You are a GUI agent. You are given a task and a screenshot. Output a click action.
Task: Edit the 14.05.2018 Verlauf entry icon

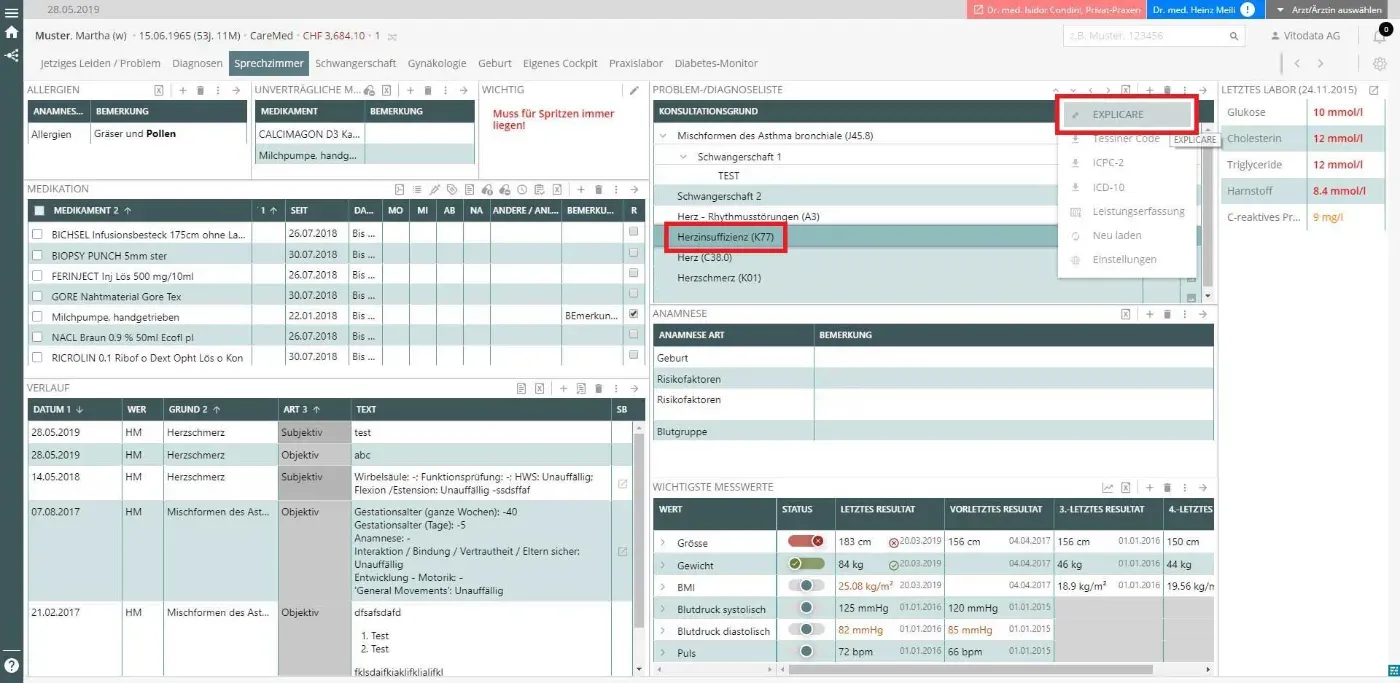pos(623,484)
